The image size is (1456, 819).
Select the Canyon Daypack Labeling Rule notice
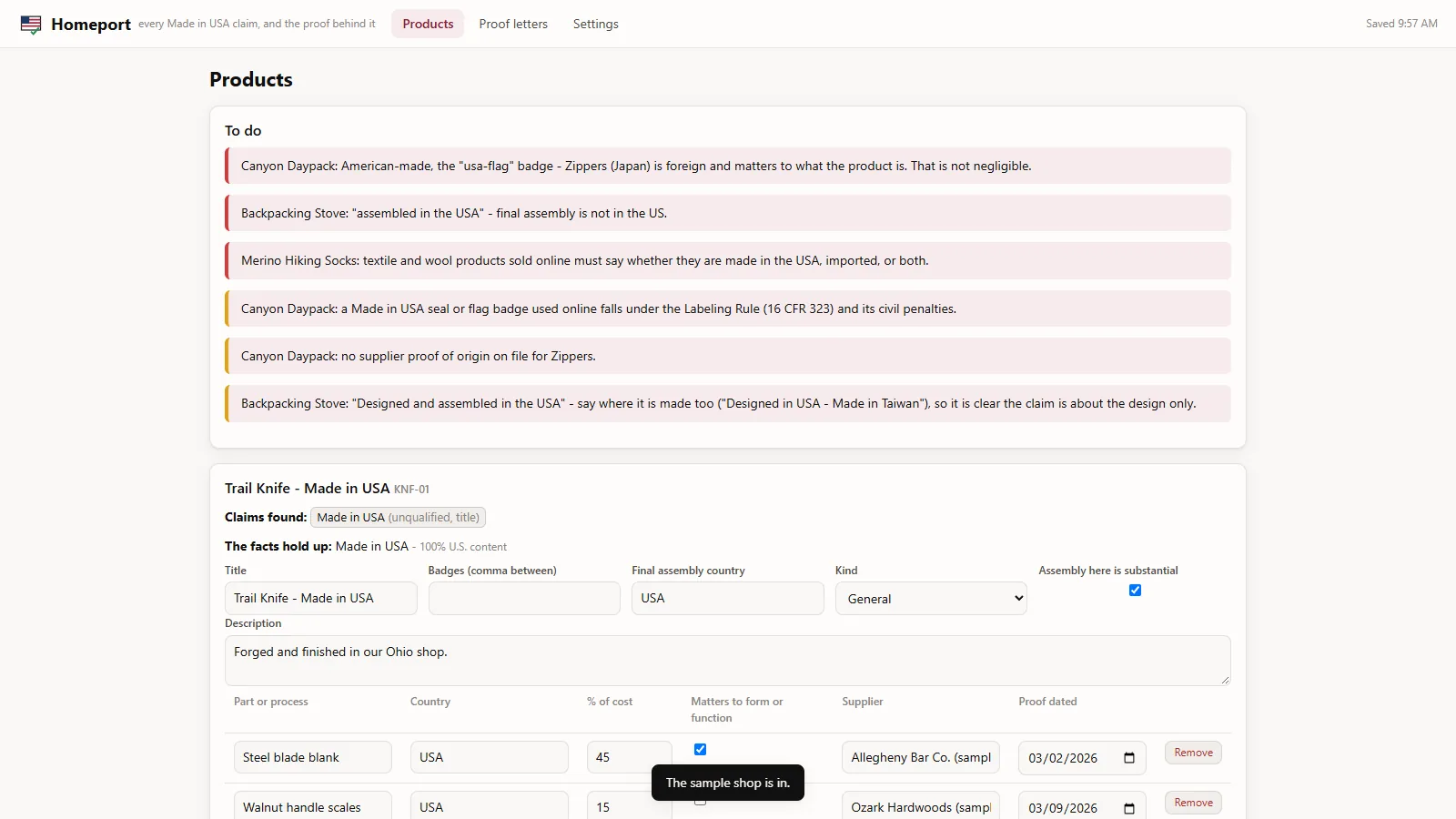728,308
